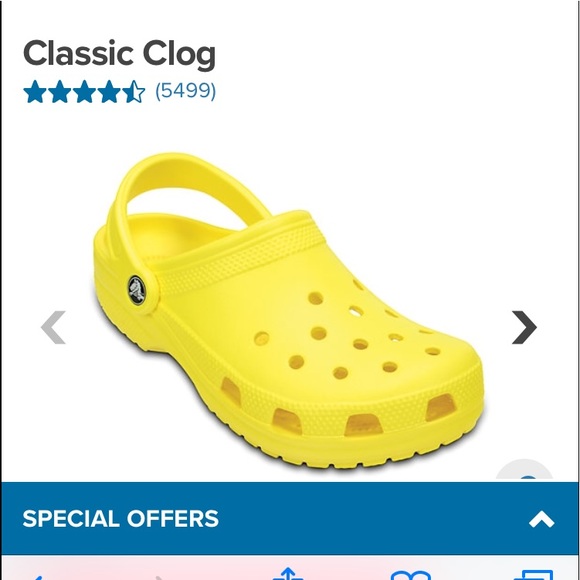Select the half-filled fifth rating star
Screen dimensions: 580x580
tap(134, 91)
